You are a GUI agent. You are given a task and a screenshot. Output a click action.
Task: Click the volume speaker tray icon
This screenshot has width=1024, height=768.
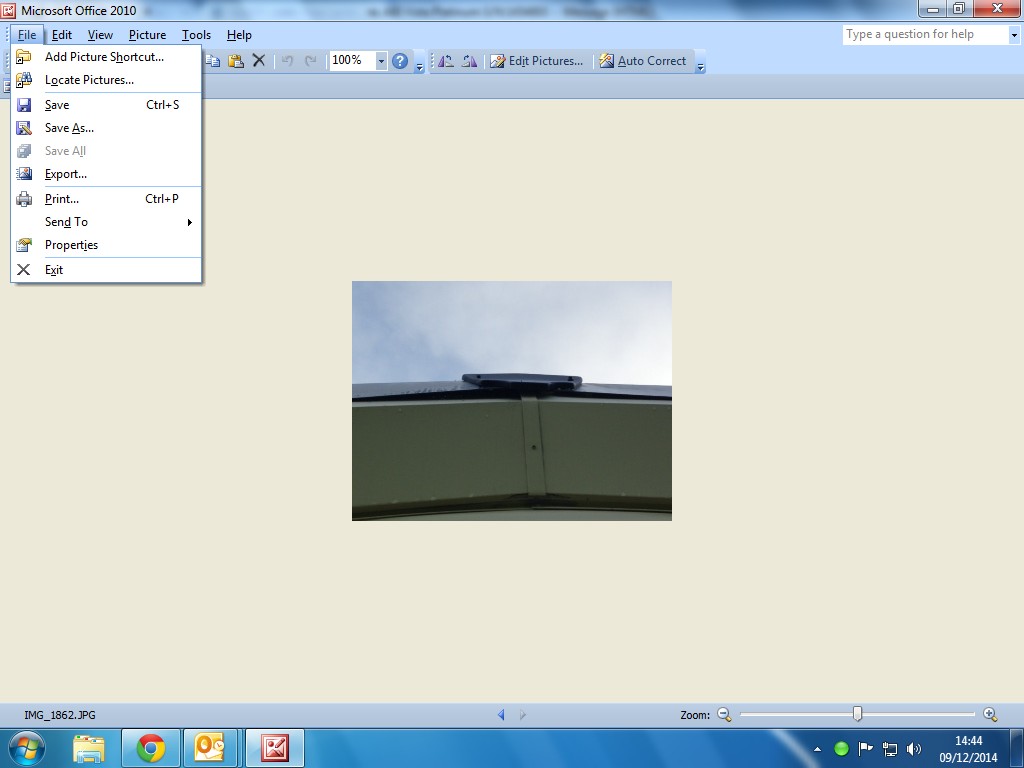tap(914, 749)
